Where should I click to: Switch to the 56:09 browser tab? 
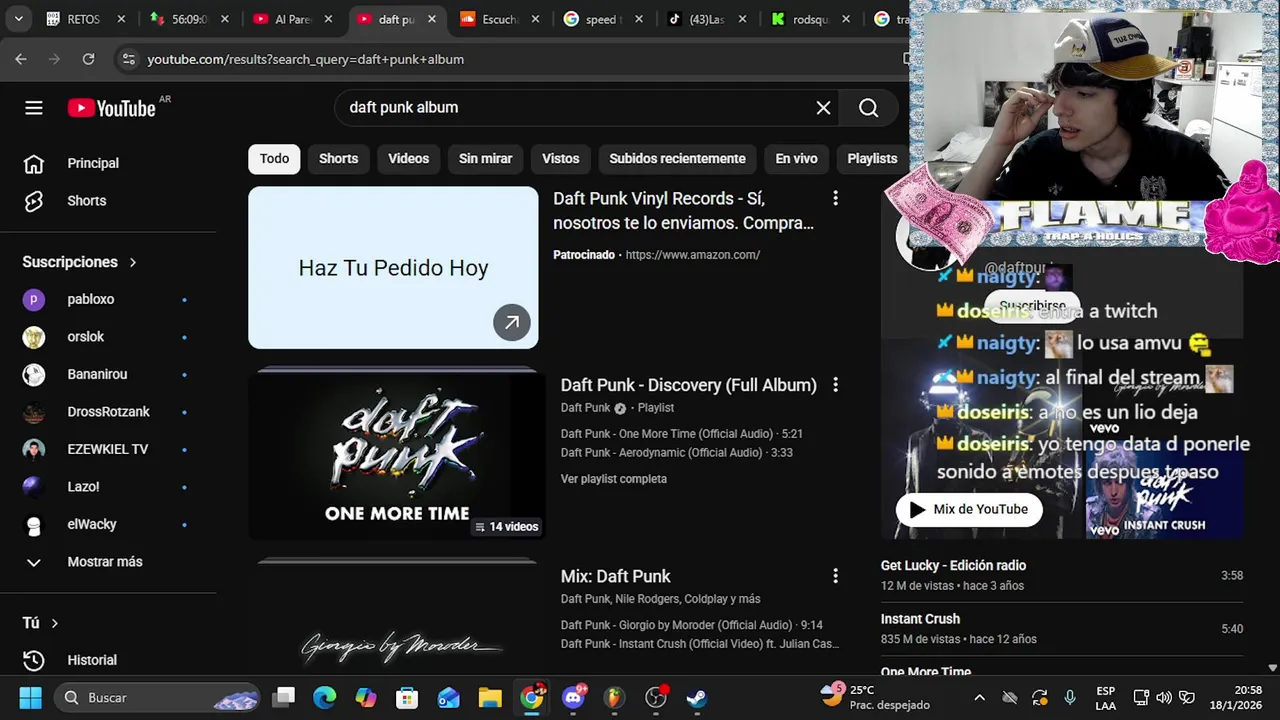click(x=188, y=19)
